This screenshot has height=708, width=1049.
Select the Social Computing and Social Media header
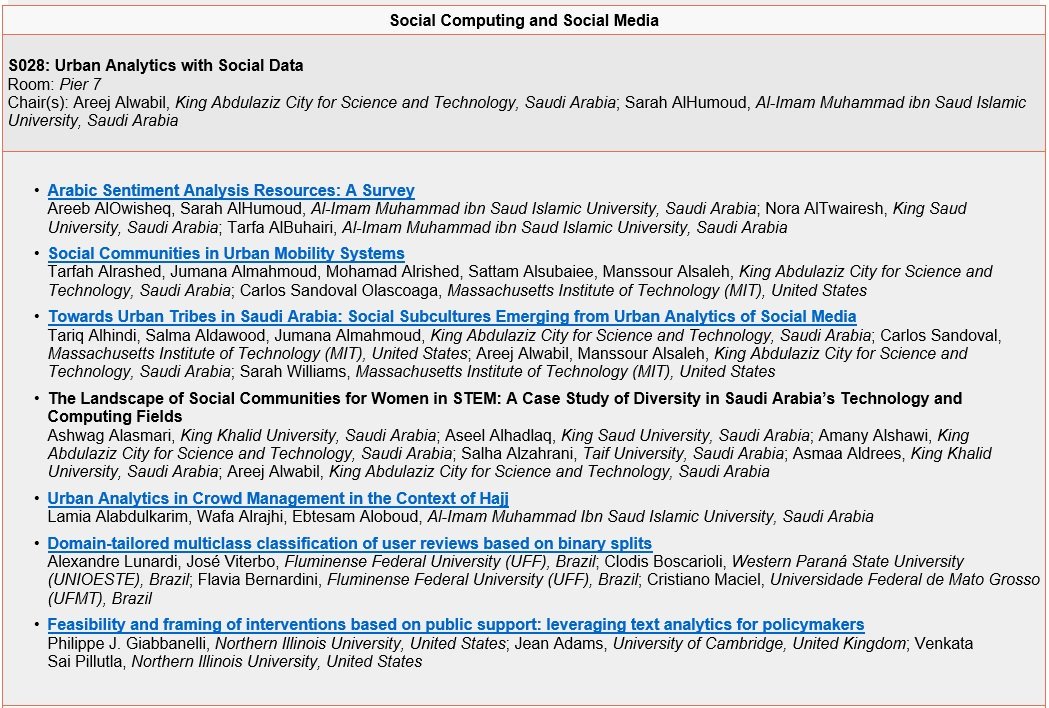coord(524,20)
